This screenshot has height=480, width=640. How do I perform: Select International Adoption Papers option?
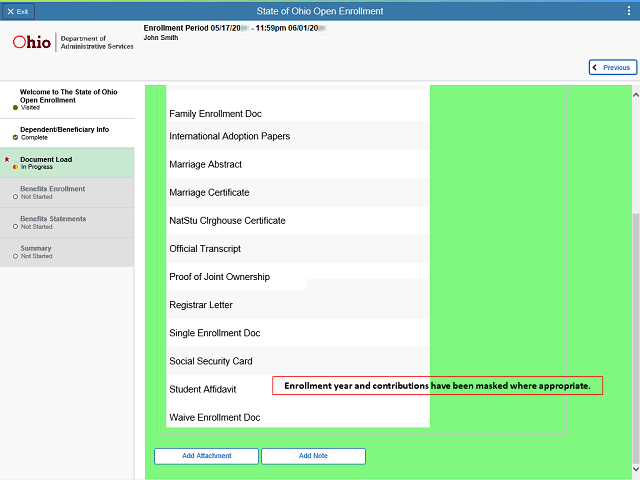click(x=229, y=136)
